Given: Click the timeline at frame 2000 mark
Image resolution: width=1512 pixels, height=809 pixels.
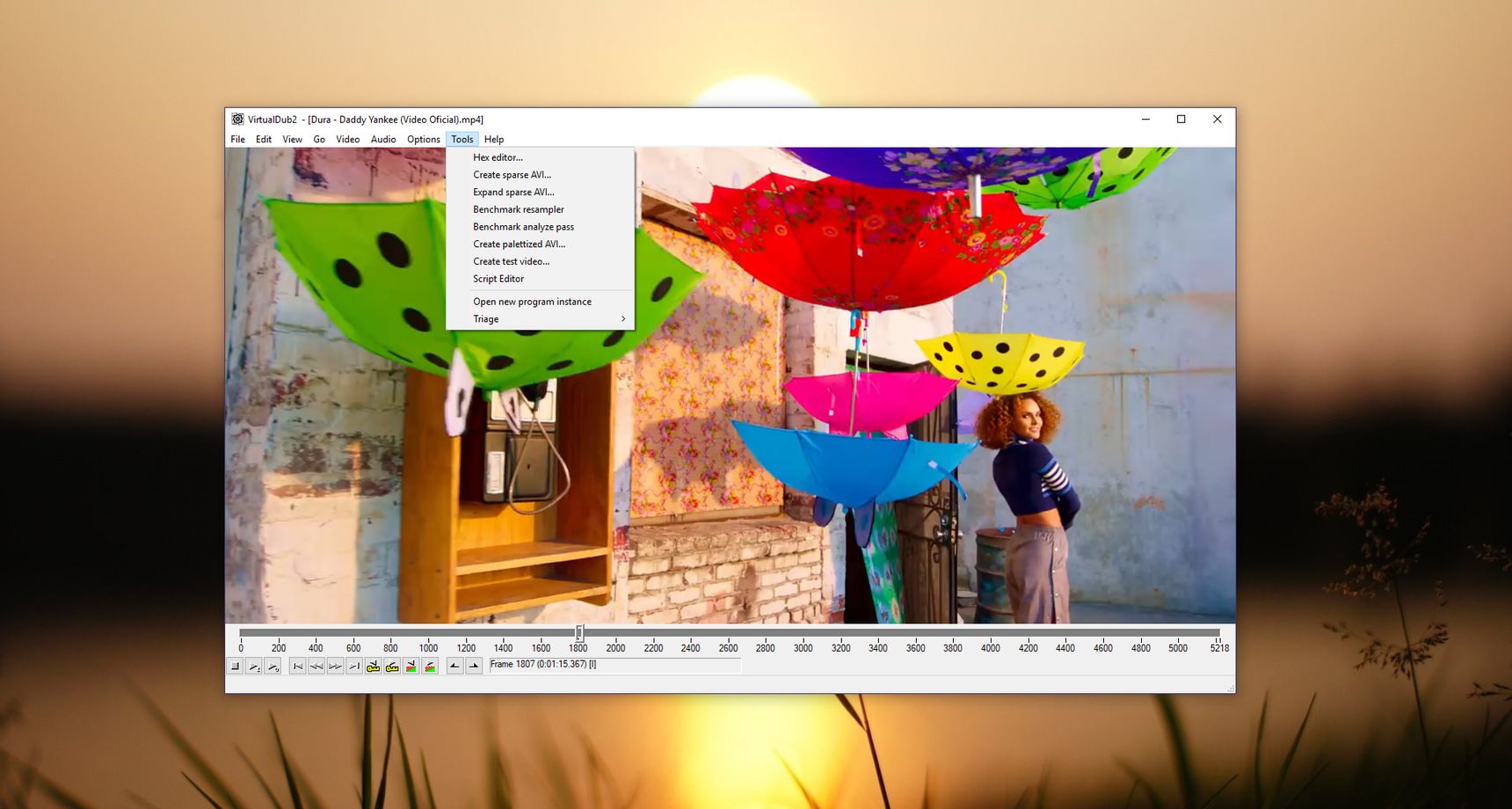Looking at the screenshot, I should click(615, 648).
